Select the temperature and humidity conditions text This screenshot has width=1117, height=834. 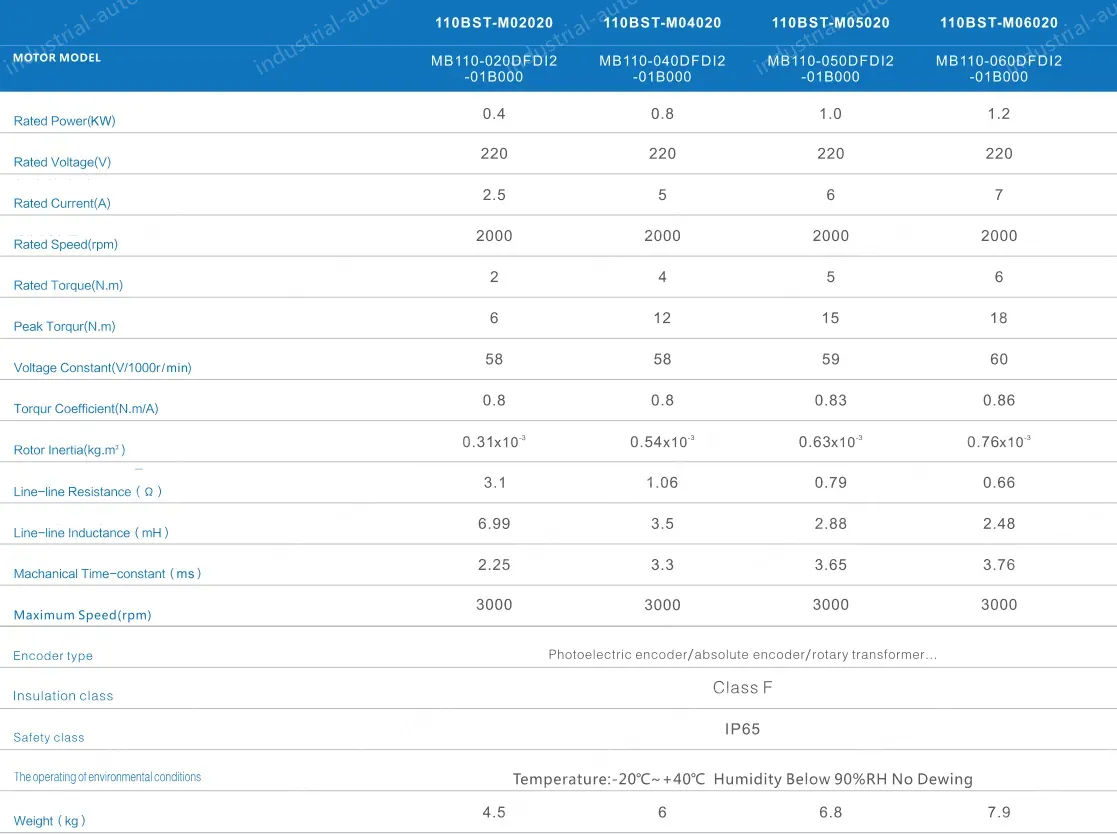click(x=742, y=779)
